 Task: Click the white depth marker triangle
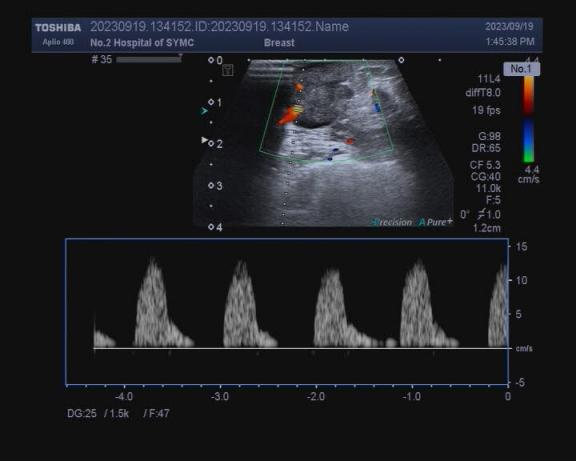click(204, 140)
